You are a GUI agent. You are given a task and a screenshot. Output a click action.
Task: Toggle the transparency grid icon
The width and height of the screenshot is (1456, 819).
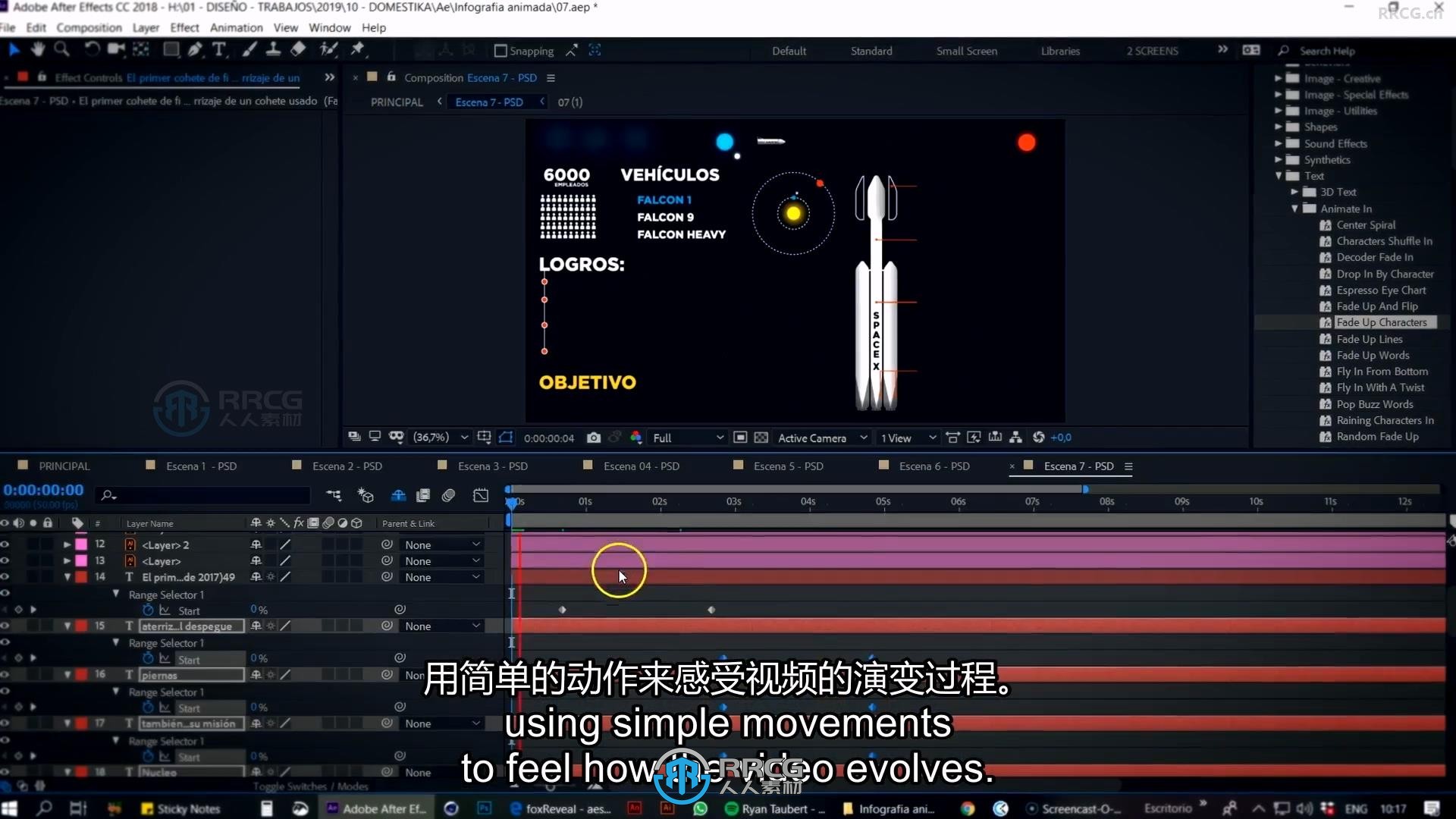[761, 438]
